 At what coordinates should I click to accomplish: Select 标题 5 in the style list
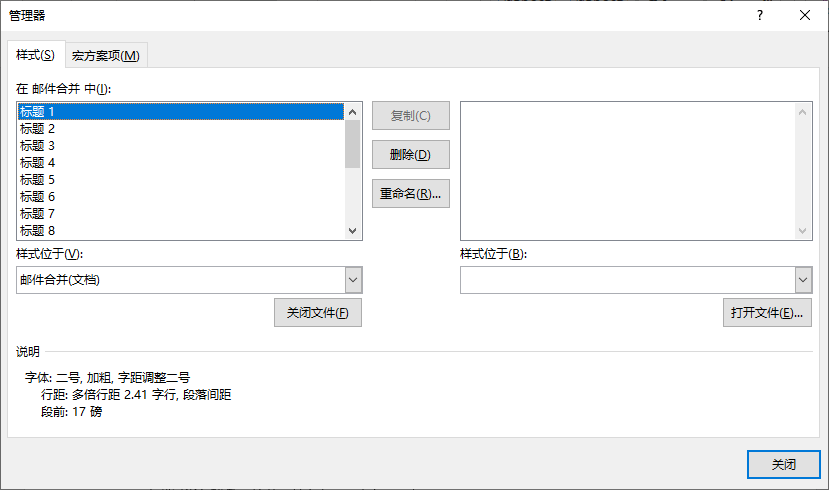click(x=181, y=179)
